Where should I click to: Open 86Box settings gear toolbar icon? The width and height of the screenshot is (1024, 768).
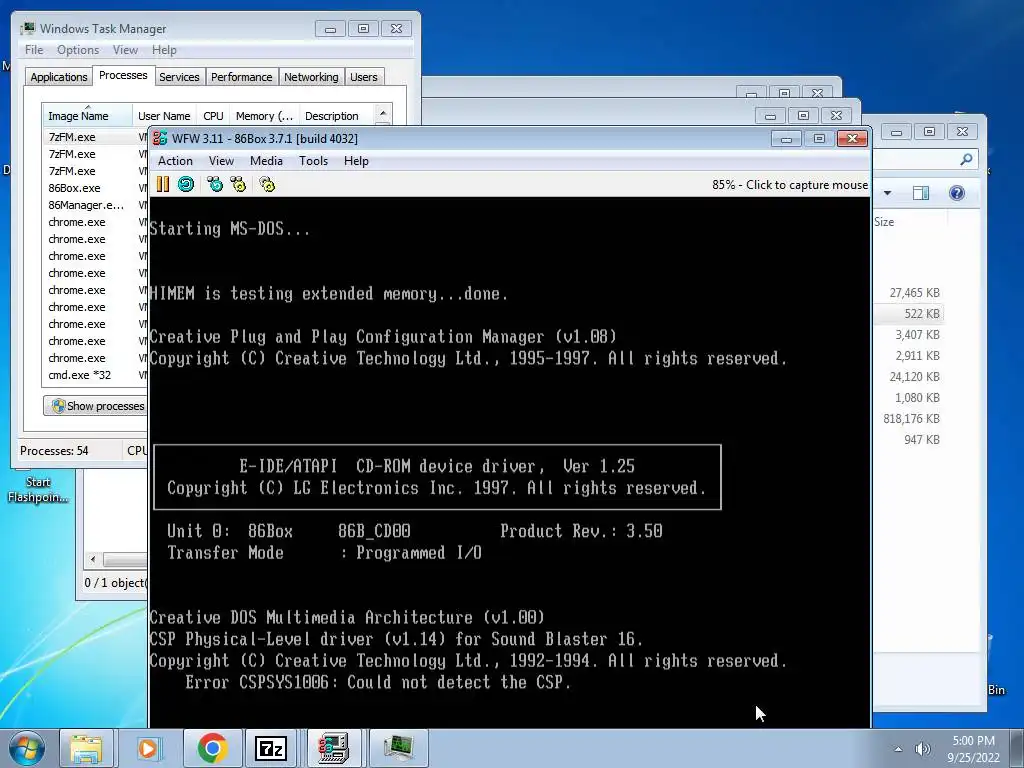(x=267, y=184)
